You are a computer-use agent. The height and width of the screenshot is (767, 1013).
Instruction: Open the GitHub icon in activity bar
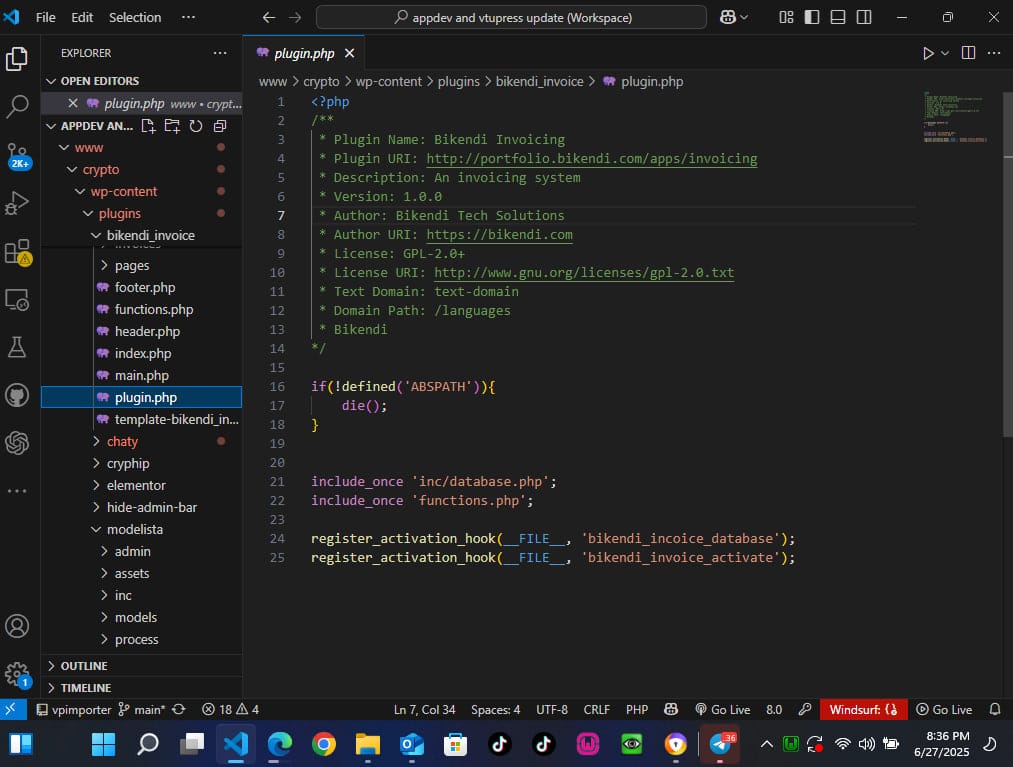click(x=17, y=395)
